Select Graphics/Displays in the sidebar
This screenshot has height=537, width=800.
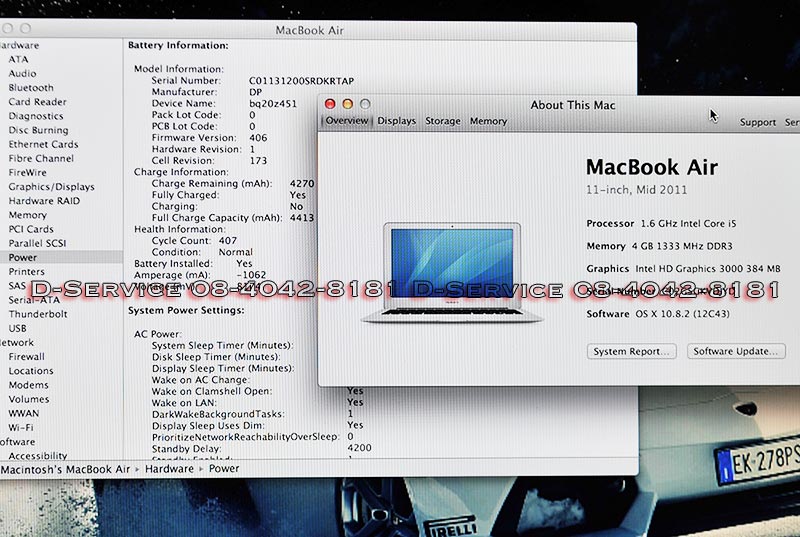coord(52,187)
